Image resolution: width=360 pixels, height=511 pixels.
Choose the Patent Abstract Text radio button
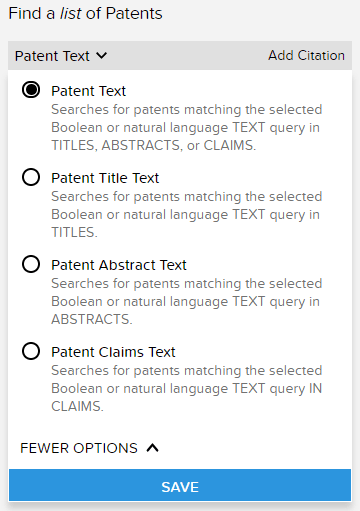coord(31,264)
